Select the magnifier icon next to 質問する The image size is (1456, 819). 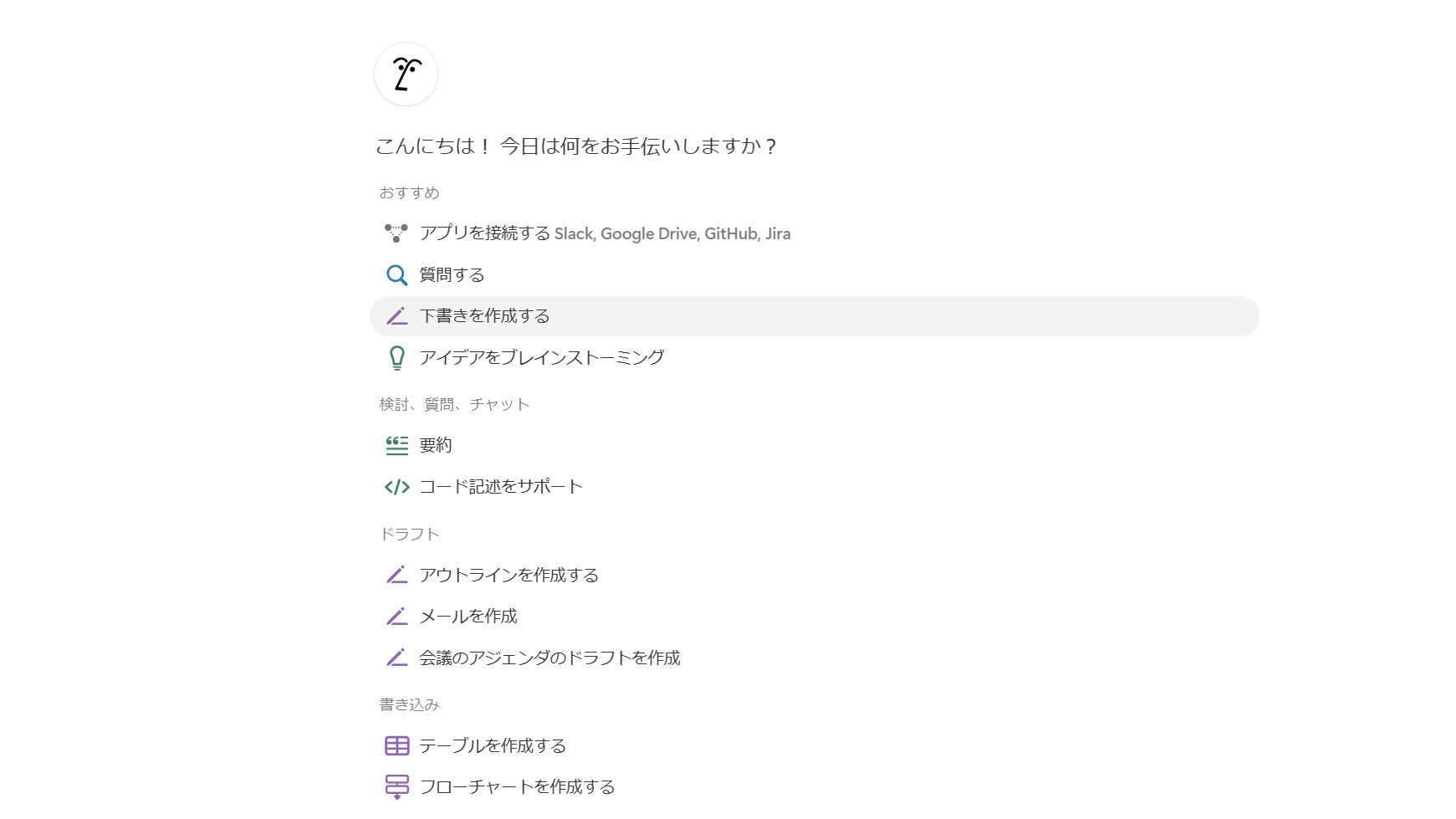pyautogui.click(x=396, y=274)
